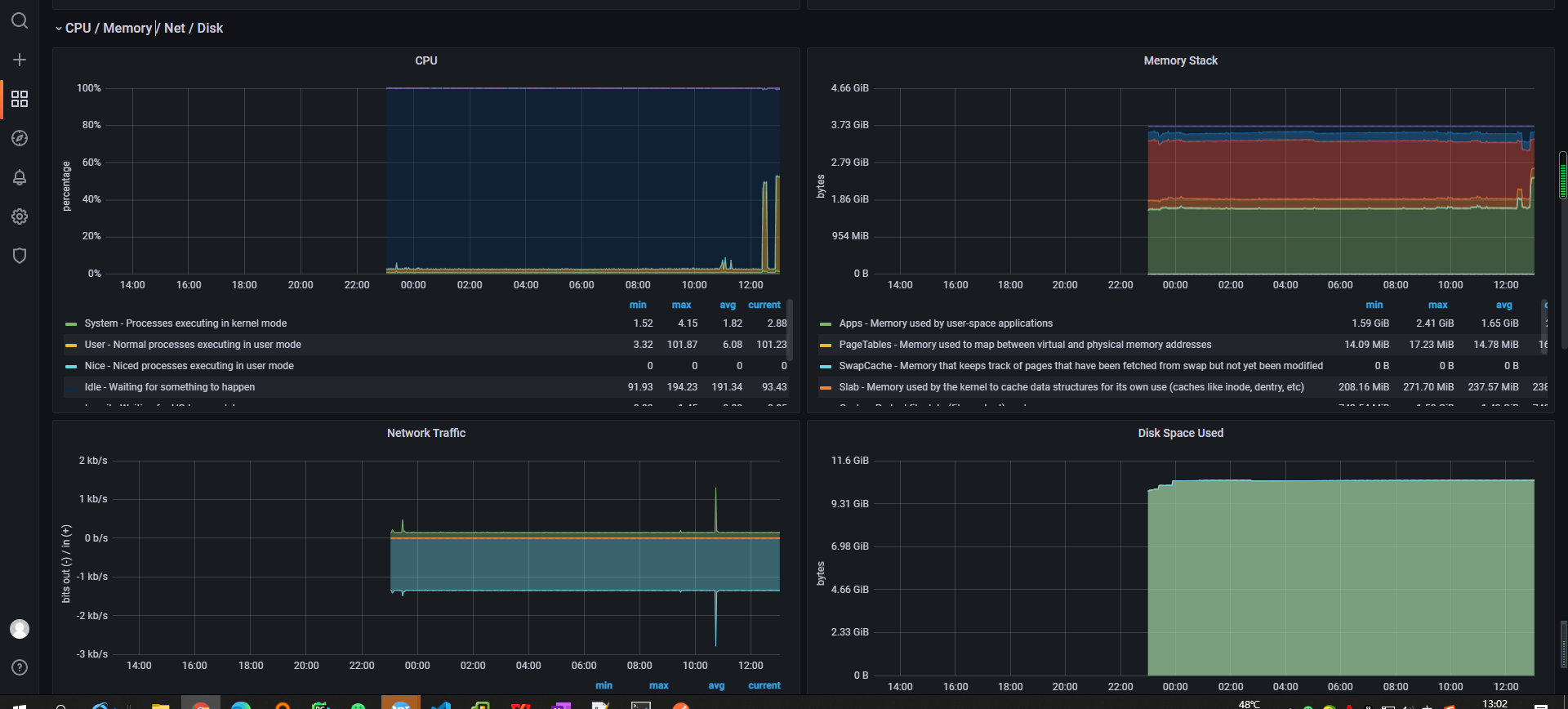The height and width of the screenshot is (709, 1568).
Task: Click Apps max value 2.41 GiB
Action: [1435, 323]
